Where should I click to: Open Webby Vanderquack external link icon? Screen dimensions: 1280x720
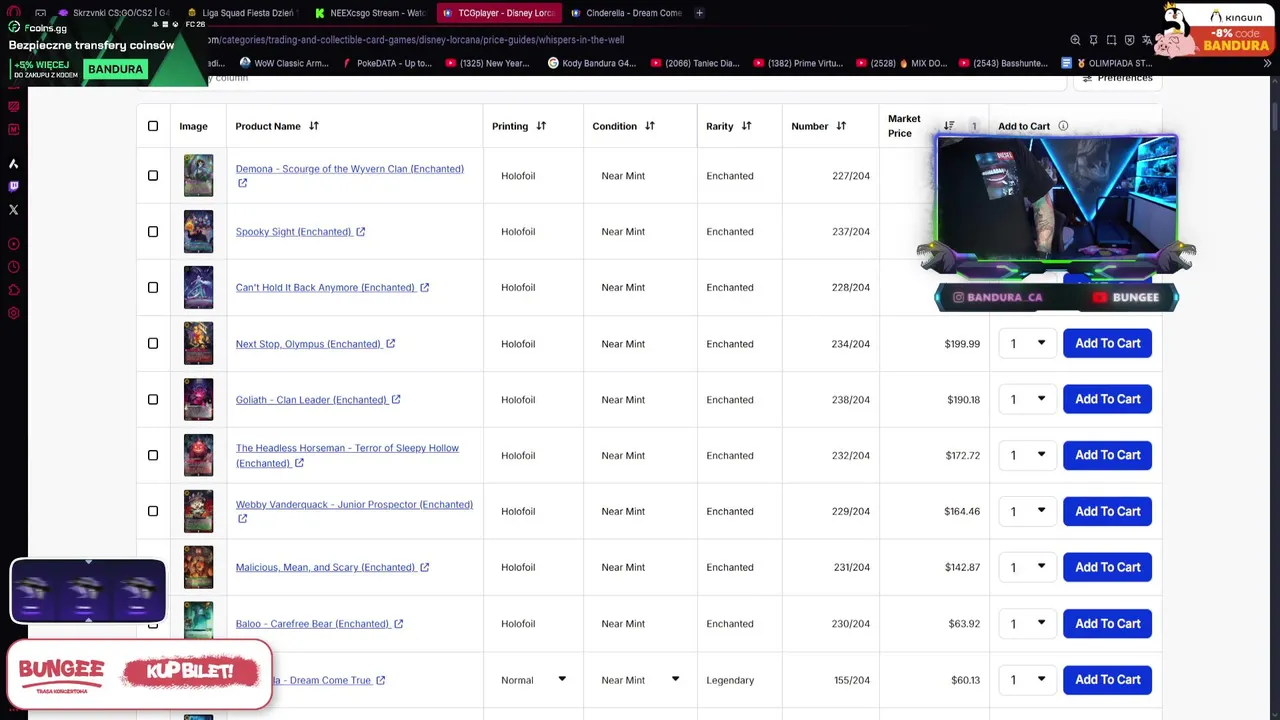click(242, 519)
